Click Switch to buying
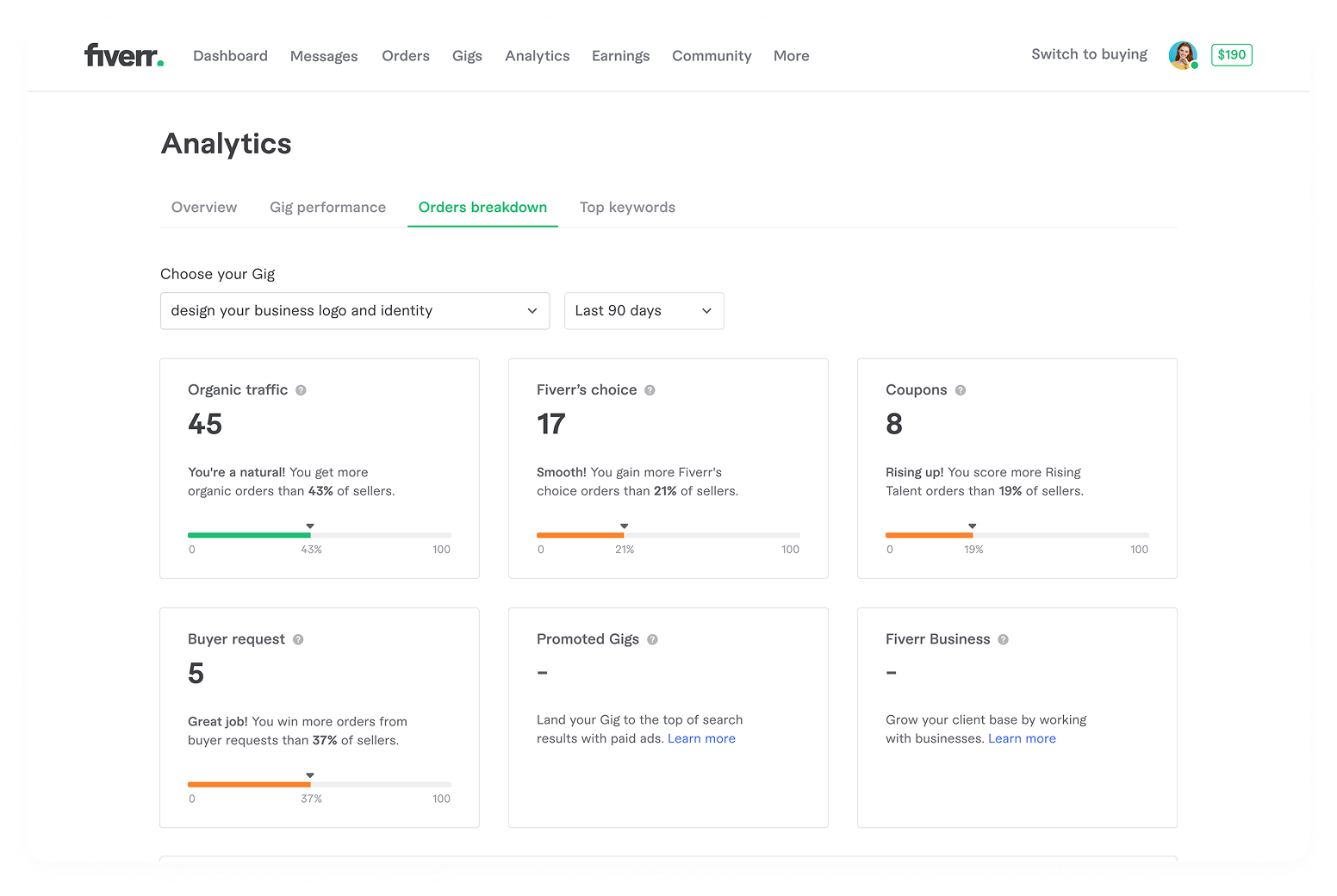The image size is (1337, 896). (1090, 54)
